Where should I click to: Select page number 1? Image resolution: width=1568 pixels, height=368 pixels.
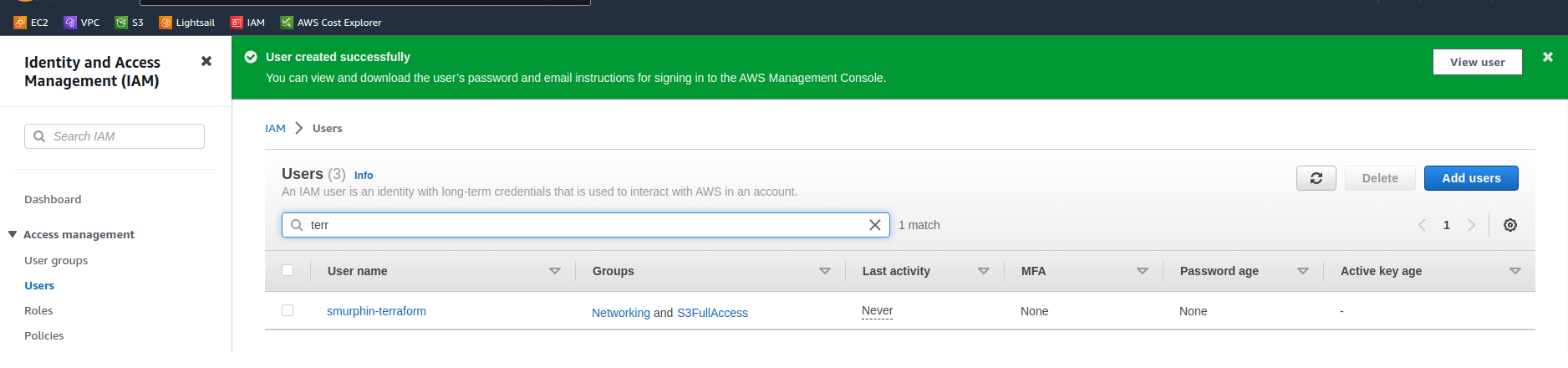click(1447, 225)
